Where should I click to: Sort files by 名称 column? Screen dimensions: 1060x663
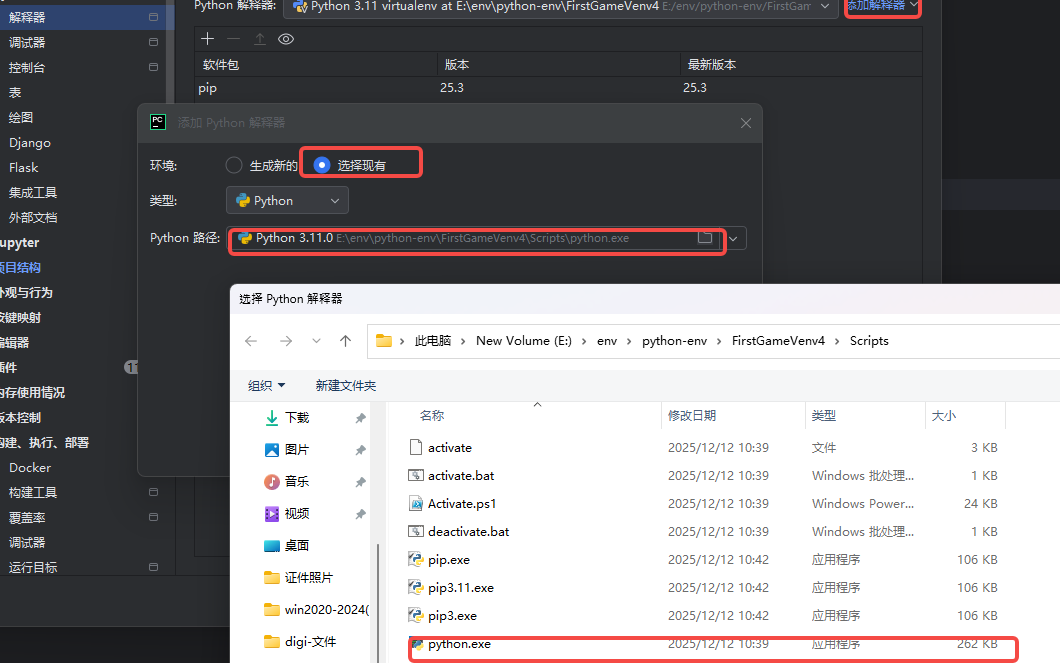[432, 416]
